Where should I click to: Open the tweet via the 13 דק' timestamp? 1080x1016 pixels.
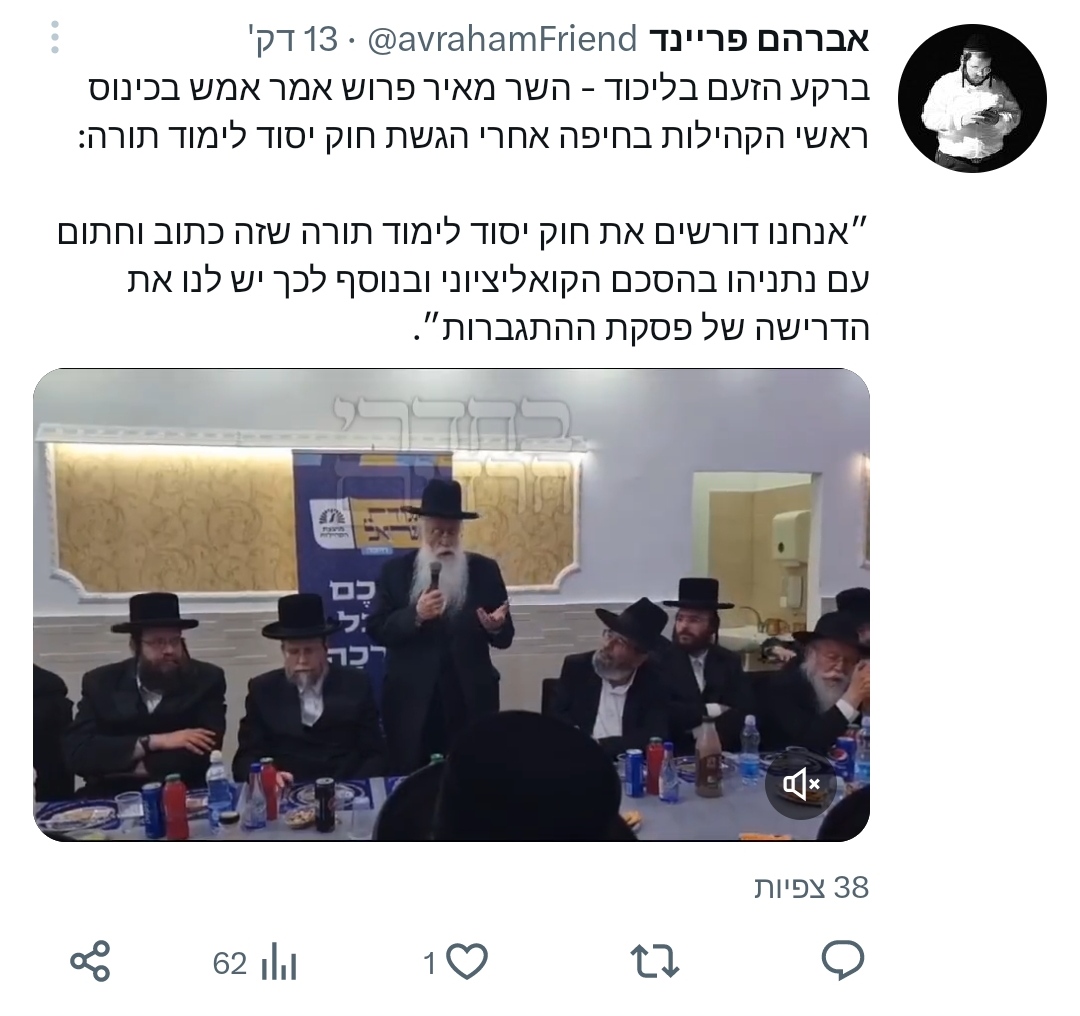pyautogui.click(x=294, y=40)
